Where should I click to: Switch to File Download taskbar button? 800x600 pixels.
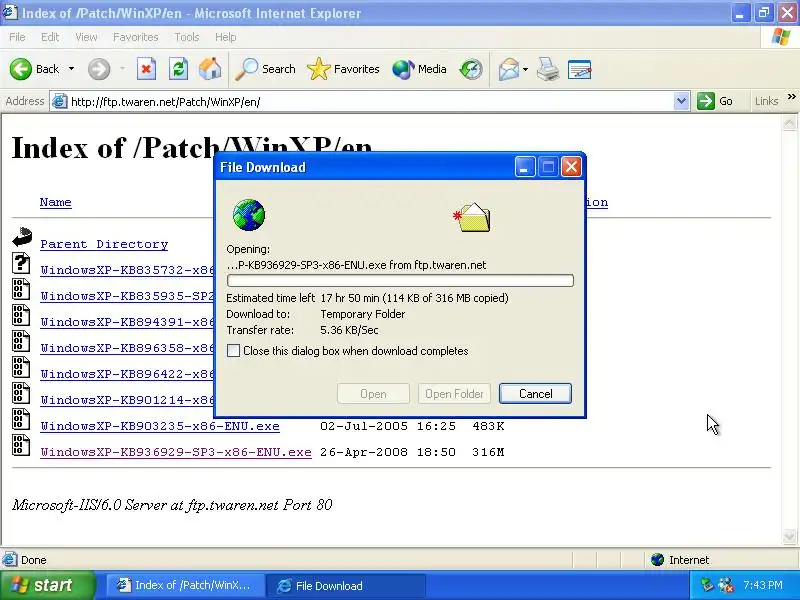(x=346, y=585)
